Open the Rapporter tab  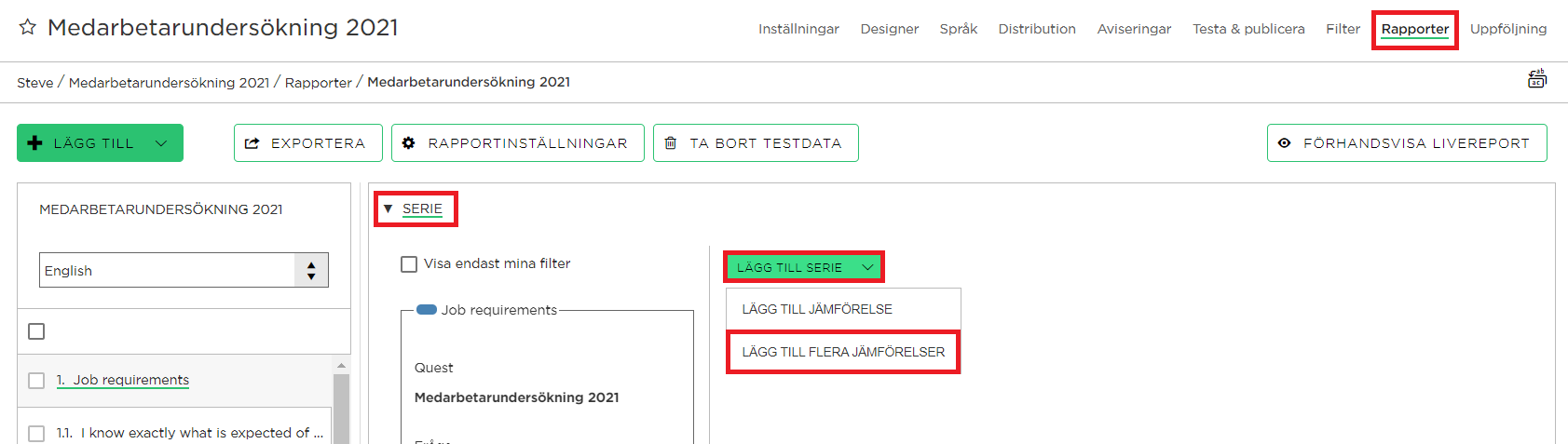1414,29
